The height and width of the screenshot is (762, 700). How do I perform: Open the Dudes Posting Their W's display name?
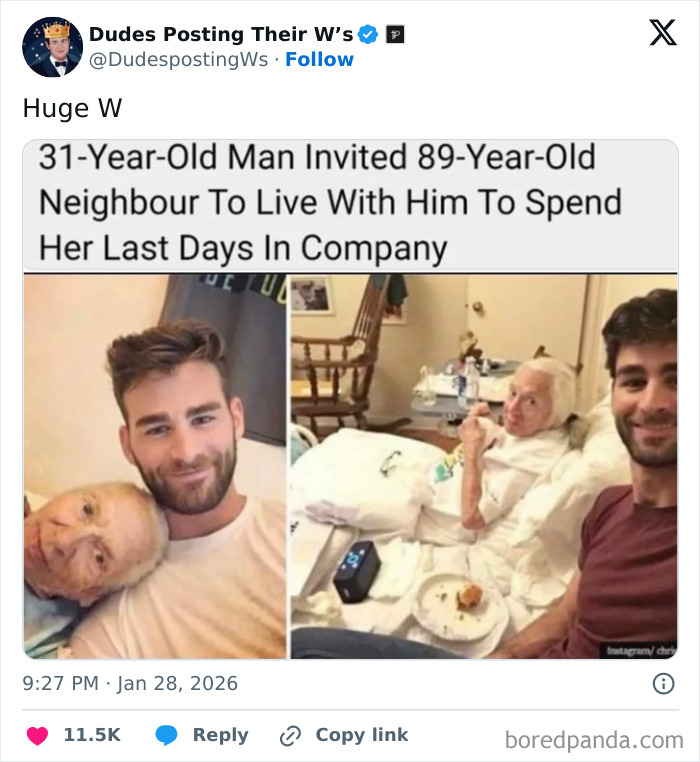220,34
